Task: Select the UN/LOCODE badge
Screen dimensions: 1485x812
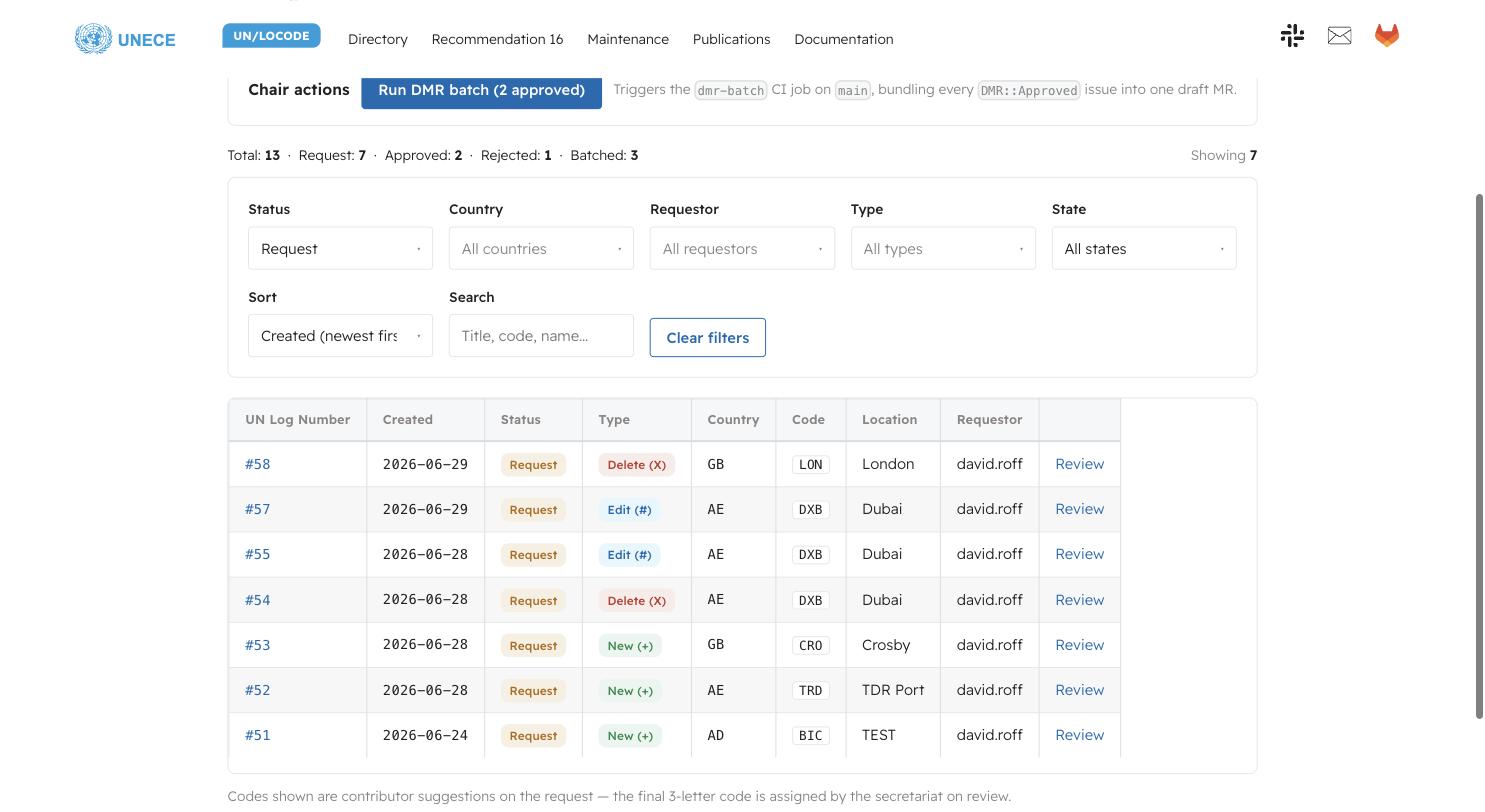Action: (271, 36)
